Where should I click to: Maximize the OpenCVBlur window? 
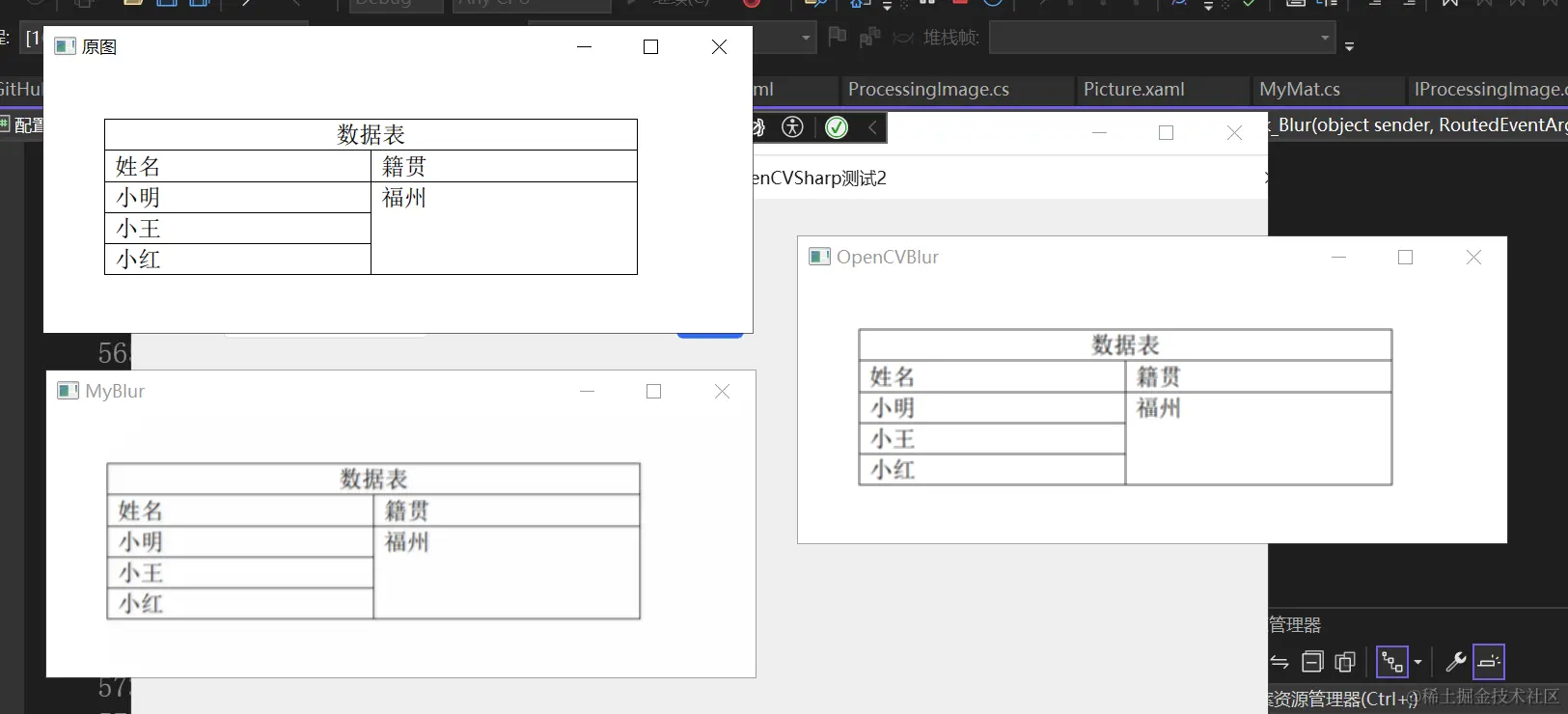pos(1406,257)
